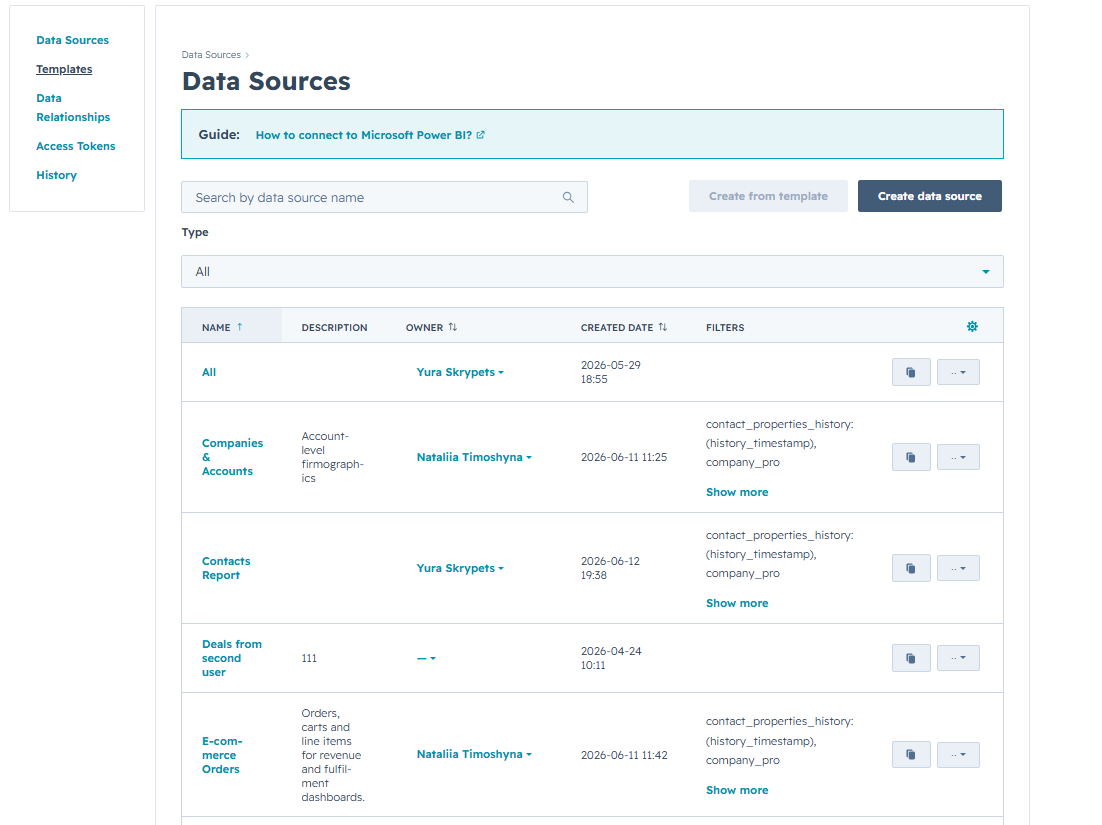Screen dimensions: 1102x825
Task: Open actions menu for All row
Action: coord(958,372)
